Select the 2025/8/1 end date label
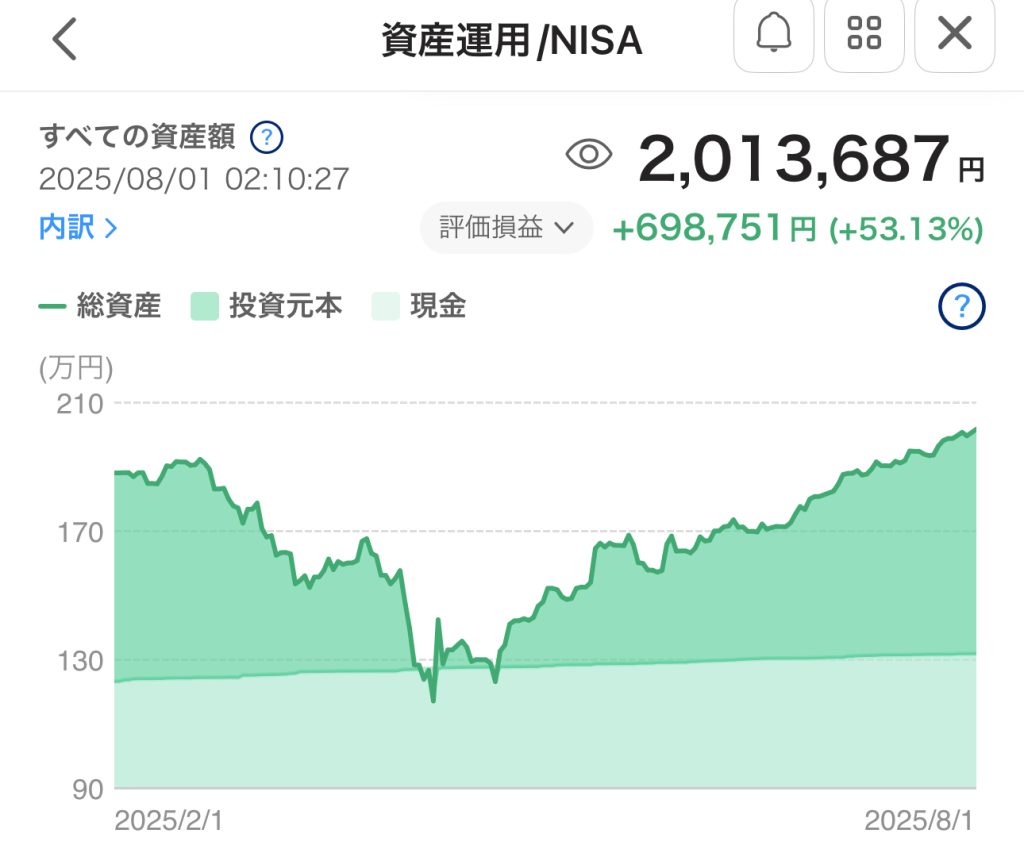Screen dimensions: 1024x845 point(919,820)
